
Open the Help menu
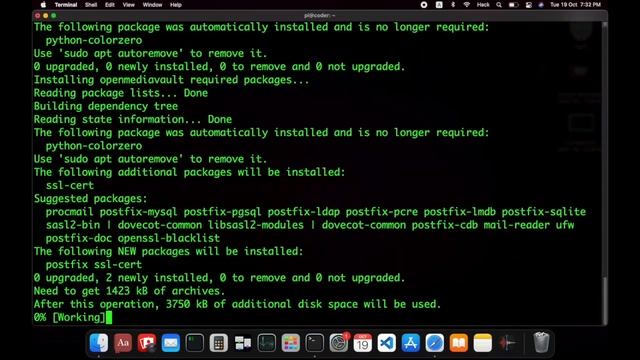click(x=176, y=5)
